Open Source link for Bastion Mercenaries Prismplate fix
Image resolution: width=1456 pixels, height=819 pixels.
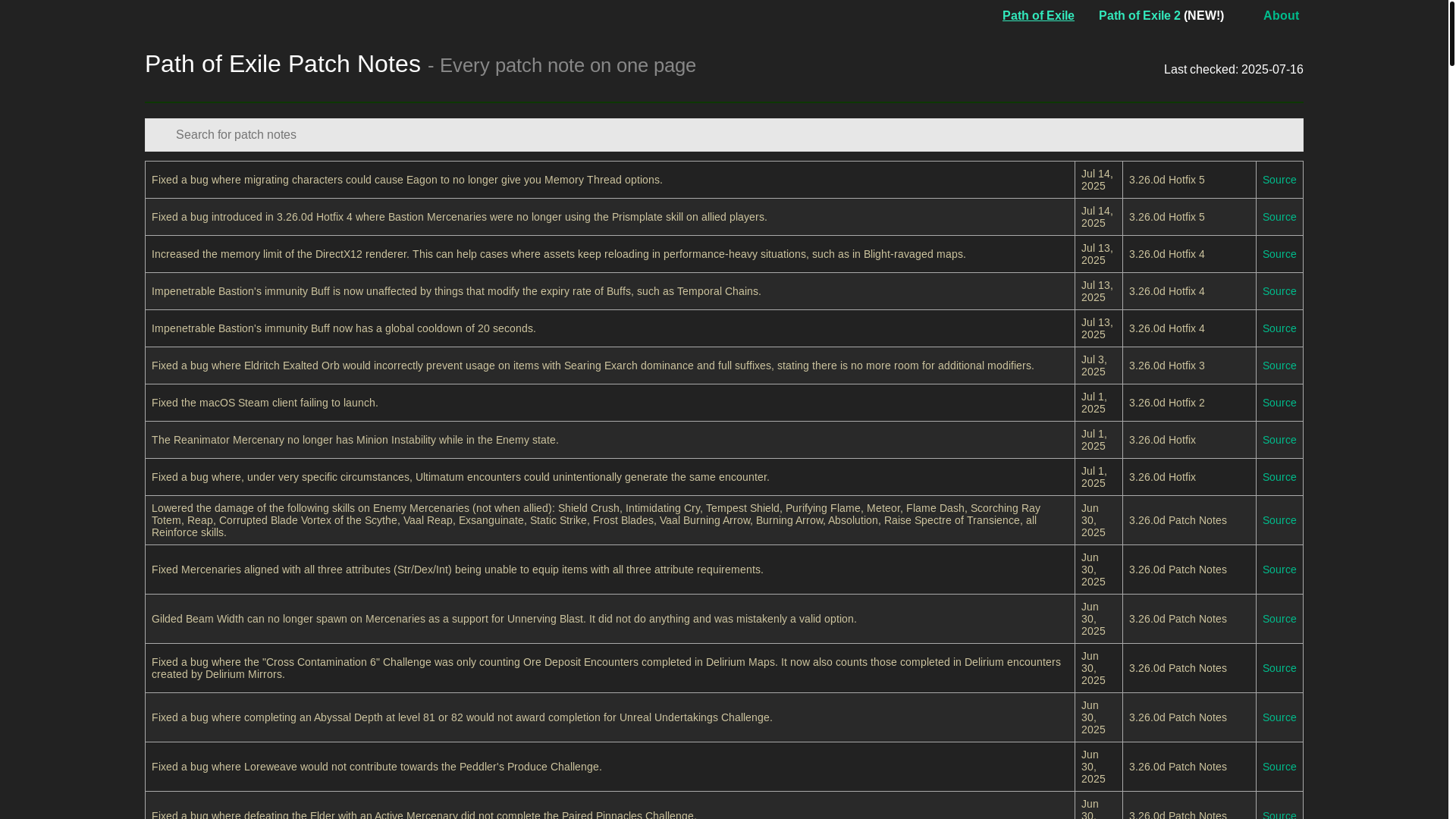[x=1279, y=217]
